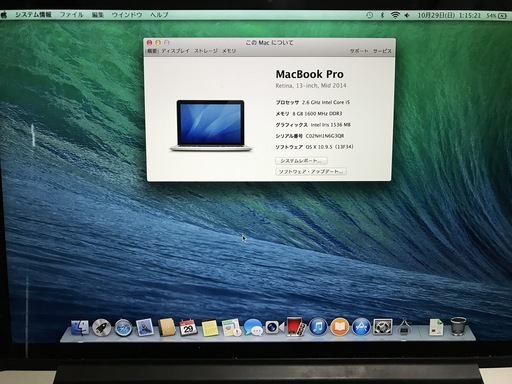
Task: Minimize the この Mac について window
Action: 158,43
